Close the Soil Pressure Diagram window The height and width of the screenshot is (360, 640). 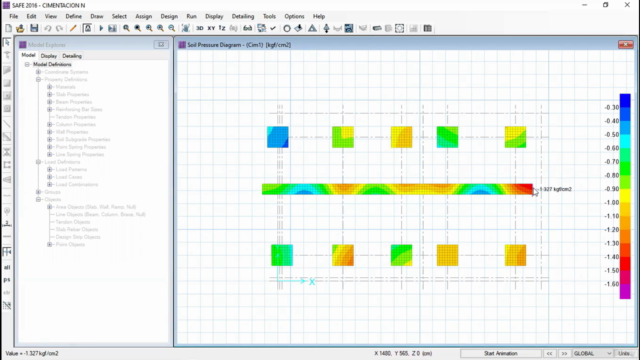625,44
